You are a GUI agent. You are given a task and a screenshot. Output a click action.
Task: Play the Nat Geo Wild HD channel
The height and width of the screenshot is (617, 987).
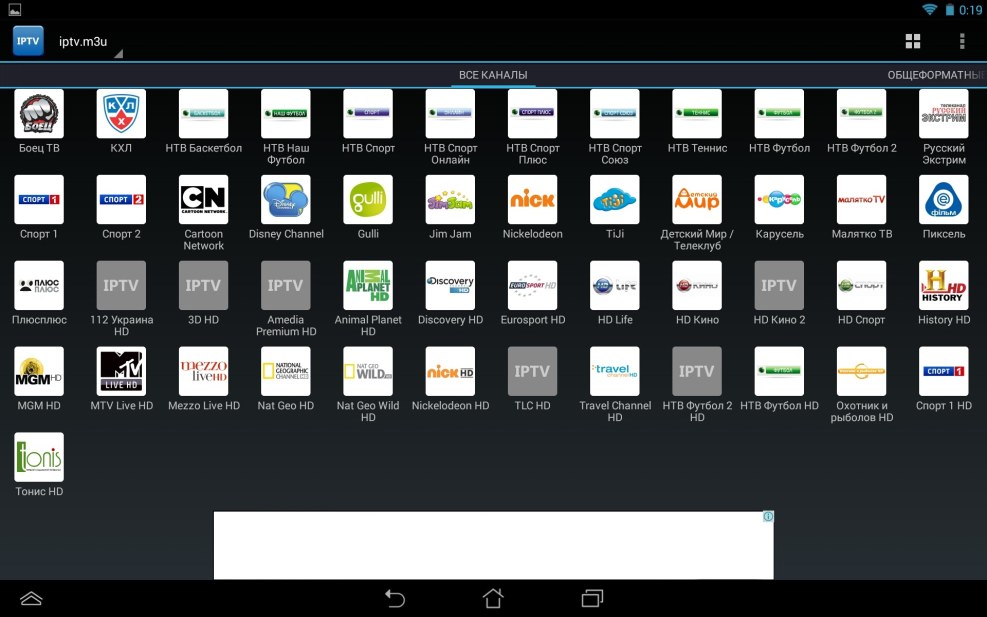click(x=368, y=372)
